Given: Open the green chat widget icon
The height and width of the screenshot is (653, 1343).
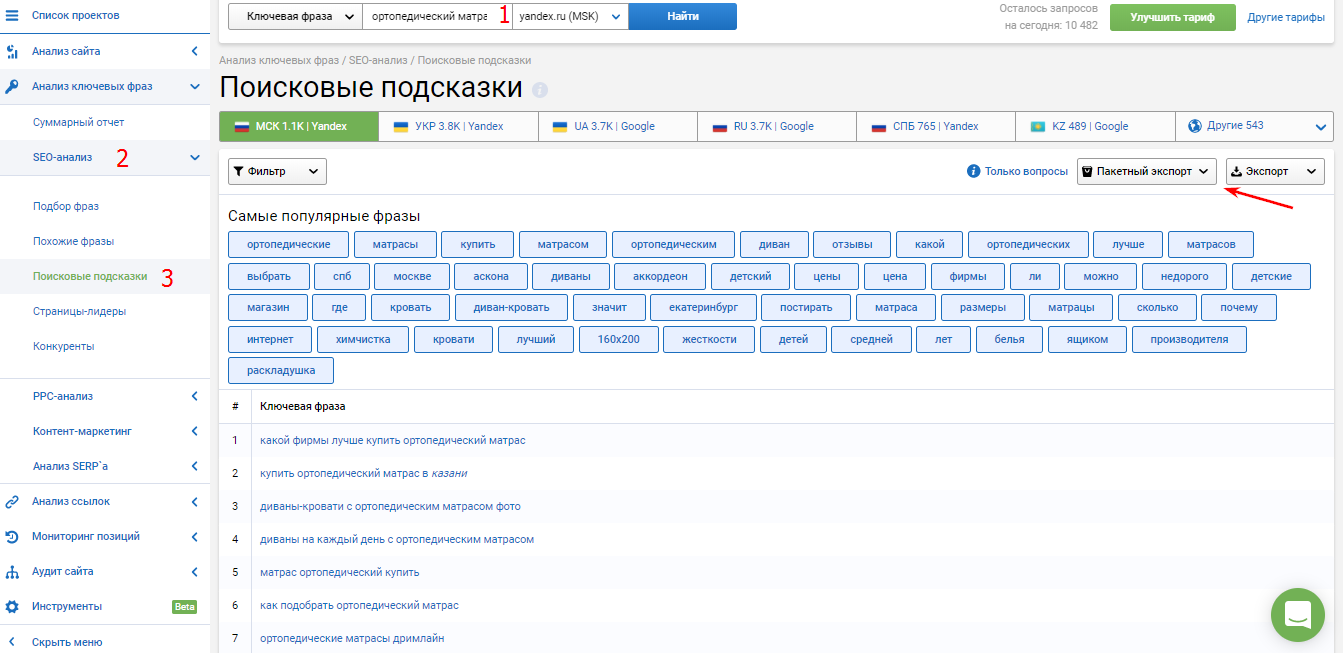Looking at the screenshot, I should [x=1297, y=614].
